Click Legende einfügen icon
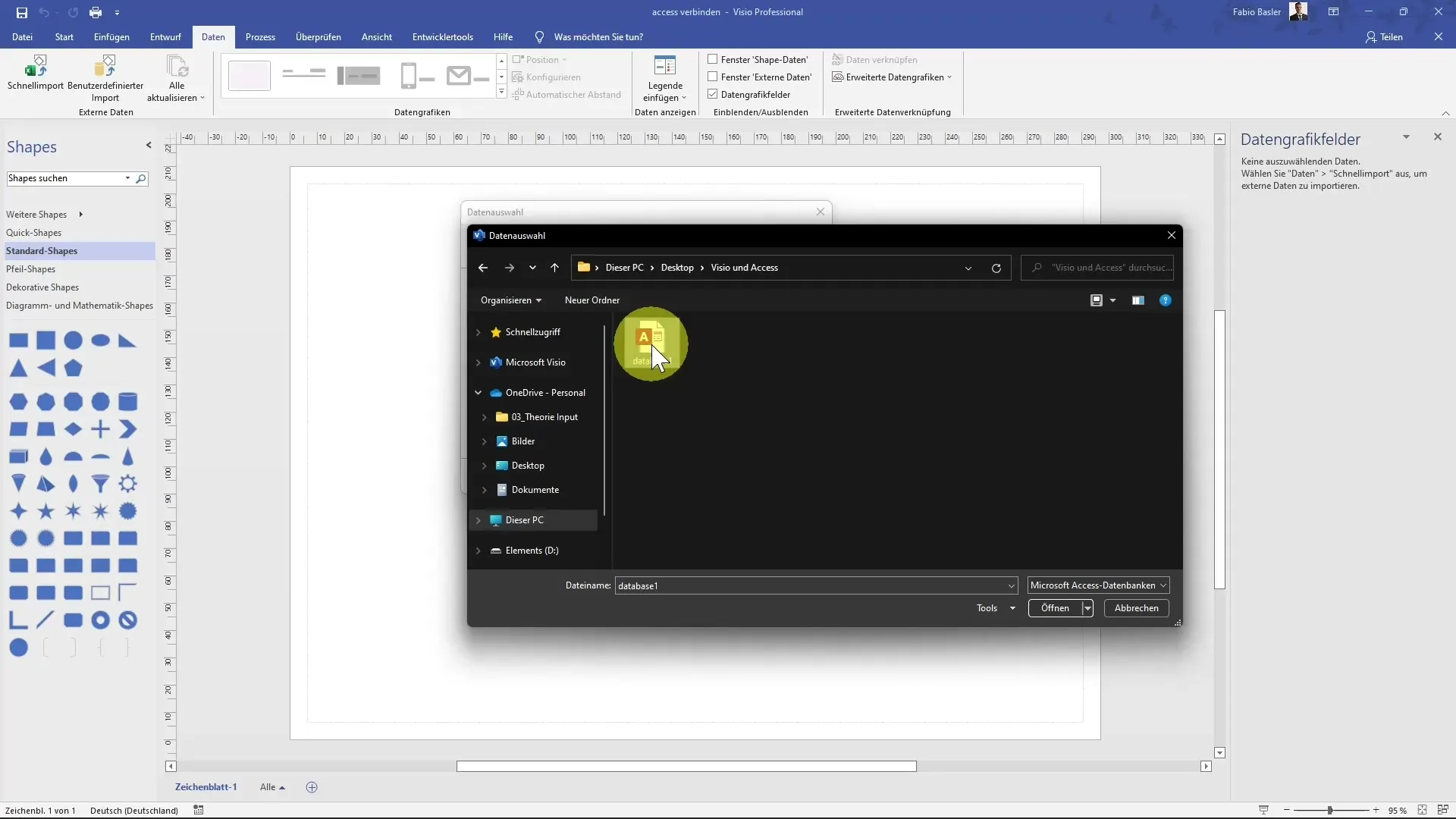Viewport: 1456px width, 819px height. (664, 66)
